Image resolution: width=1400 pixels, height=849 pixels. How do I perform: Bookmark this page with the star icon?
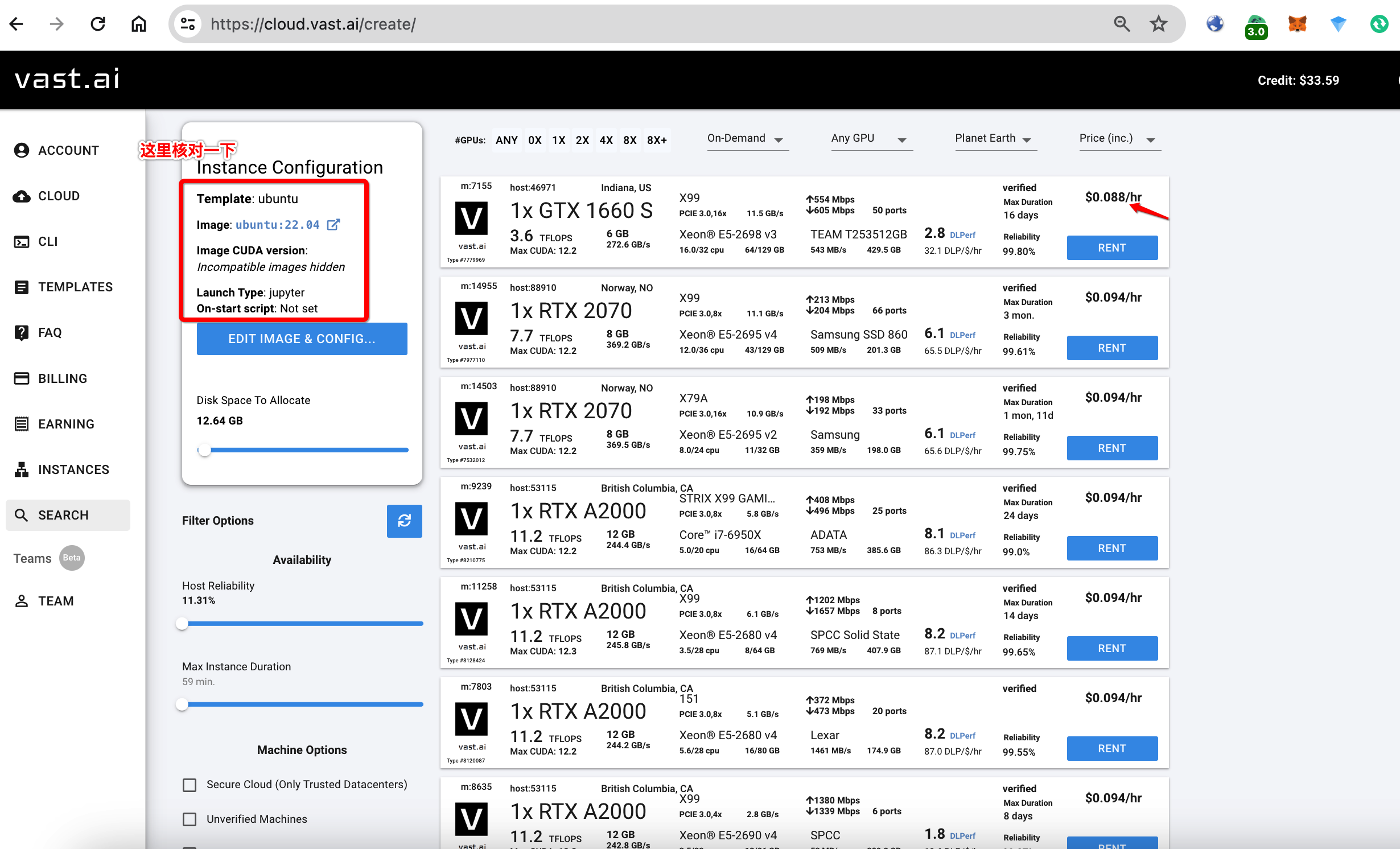click(x=1159, y=24)
